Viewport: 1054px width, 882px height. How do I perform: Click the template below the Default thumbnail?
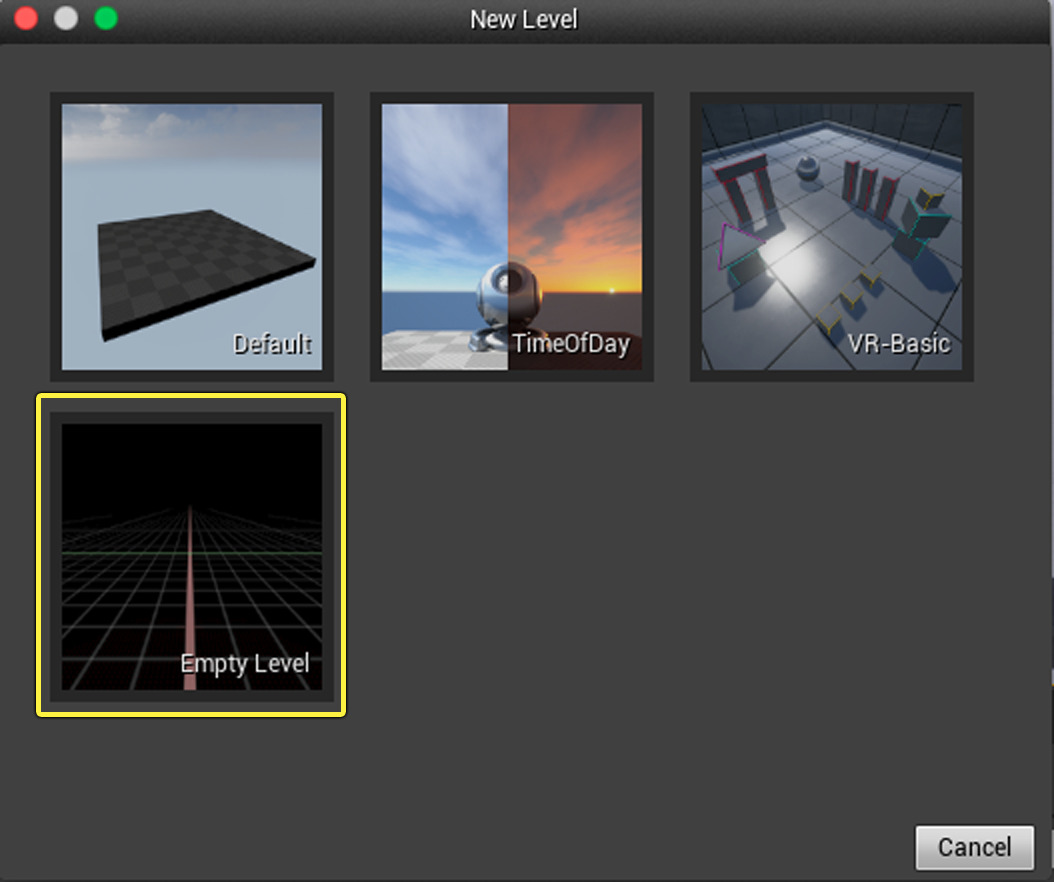pyautogui.click(x=192, y=556)
